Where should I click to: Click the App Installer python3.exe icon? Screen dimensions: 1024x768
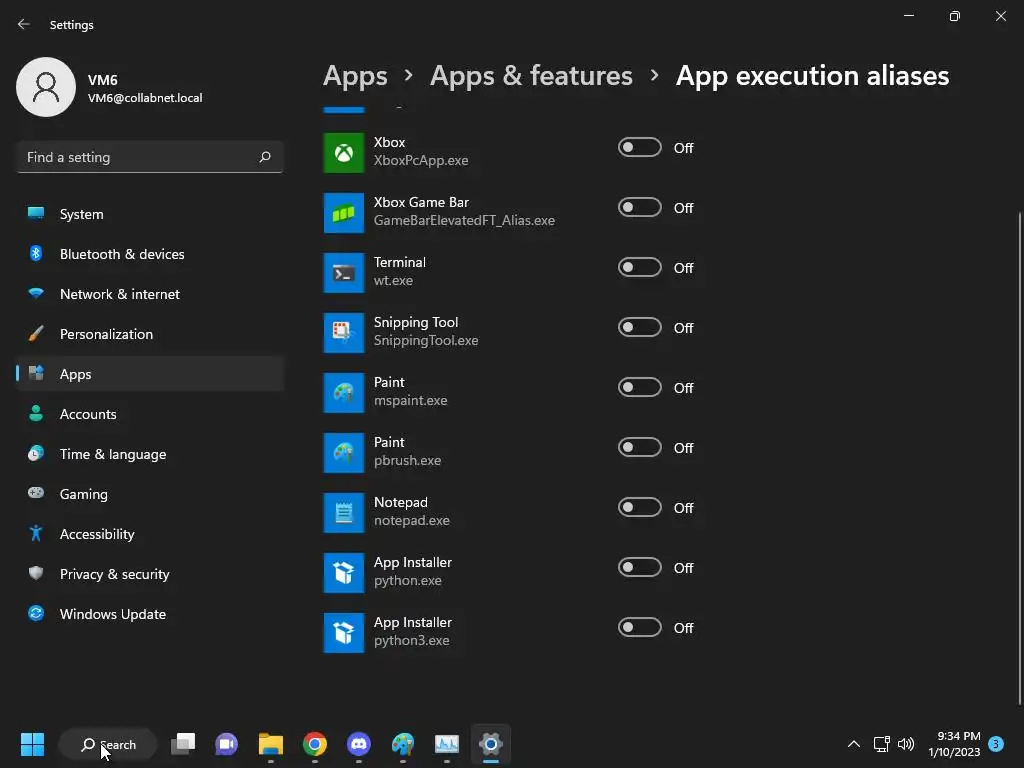[344, 633]
